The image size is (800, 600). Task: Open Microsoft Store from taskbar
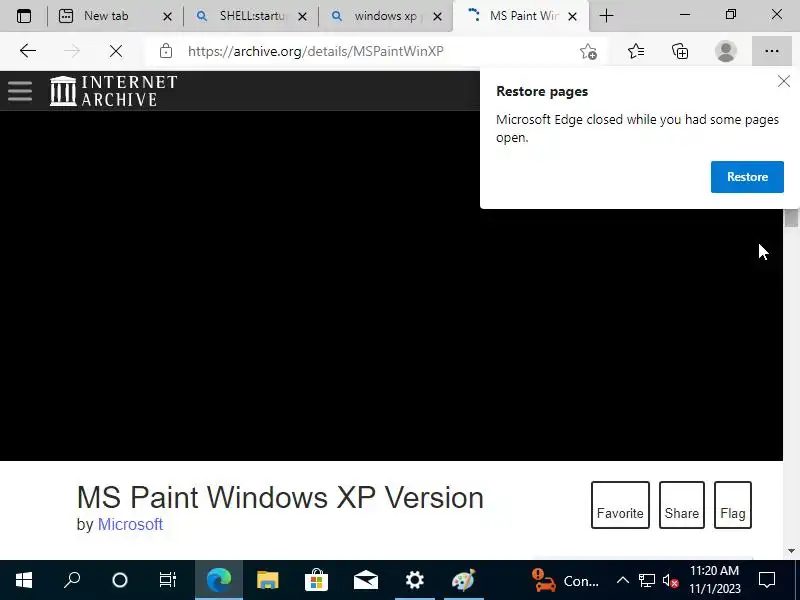point(316,580)
